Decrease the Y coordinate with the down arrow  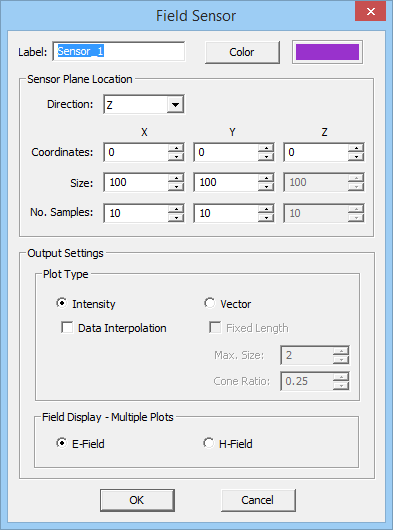pyautogui.click(x=266, y=156)
